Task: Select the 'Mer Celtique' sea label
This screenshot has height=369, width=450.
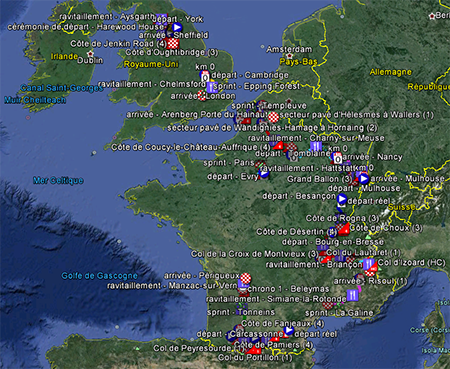Action: pyautogui.click(x=58, y=181)
